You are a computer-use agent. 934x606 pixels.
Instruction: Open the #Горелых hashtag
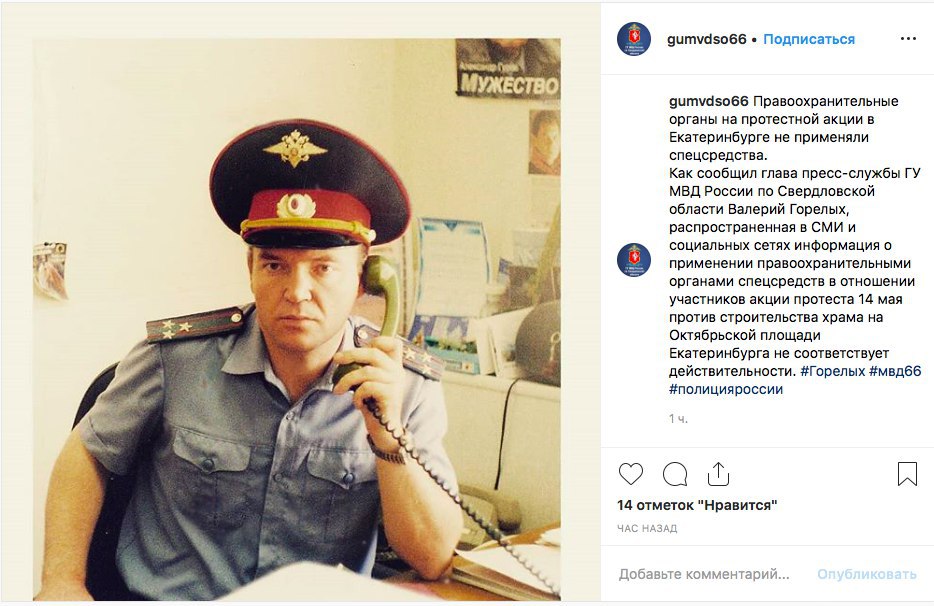(832, 371)
